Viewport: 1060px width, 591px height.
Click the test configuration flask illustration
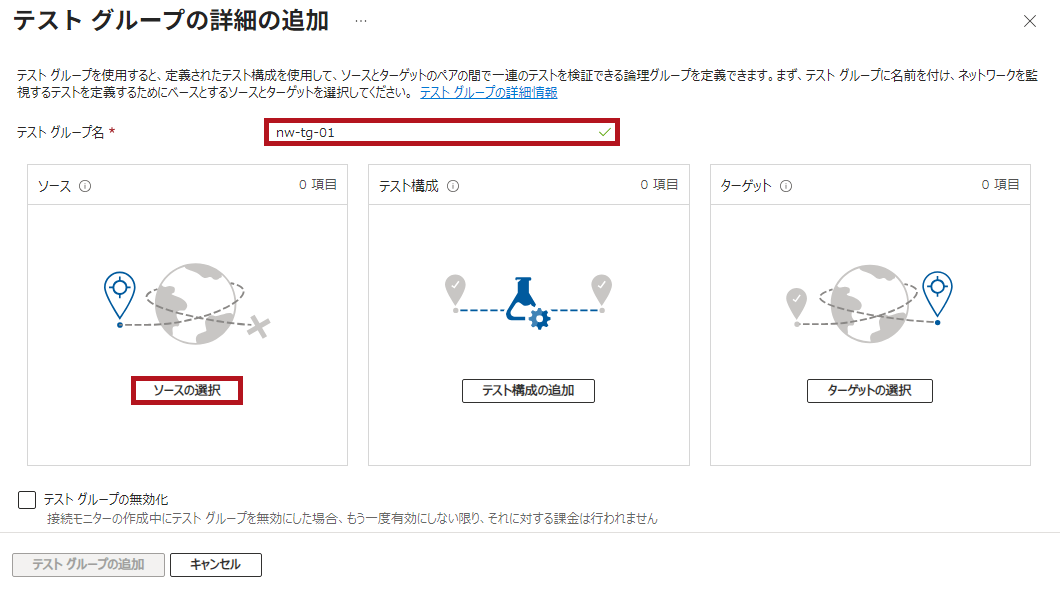[x=528, y=302]
